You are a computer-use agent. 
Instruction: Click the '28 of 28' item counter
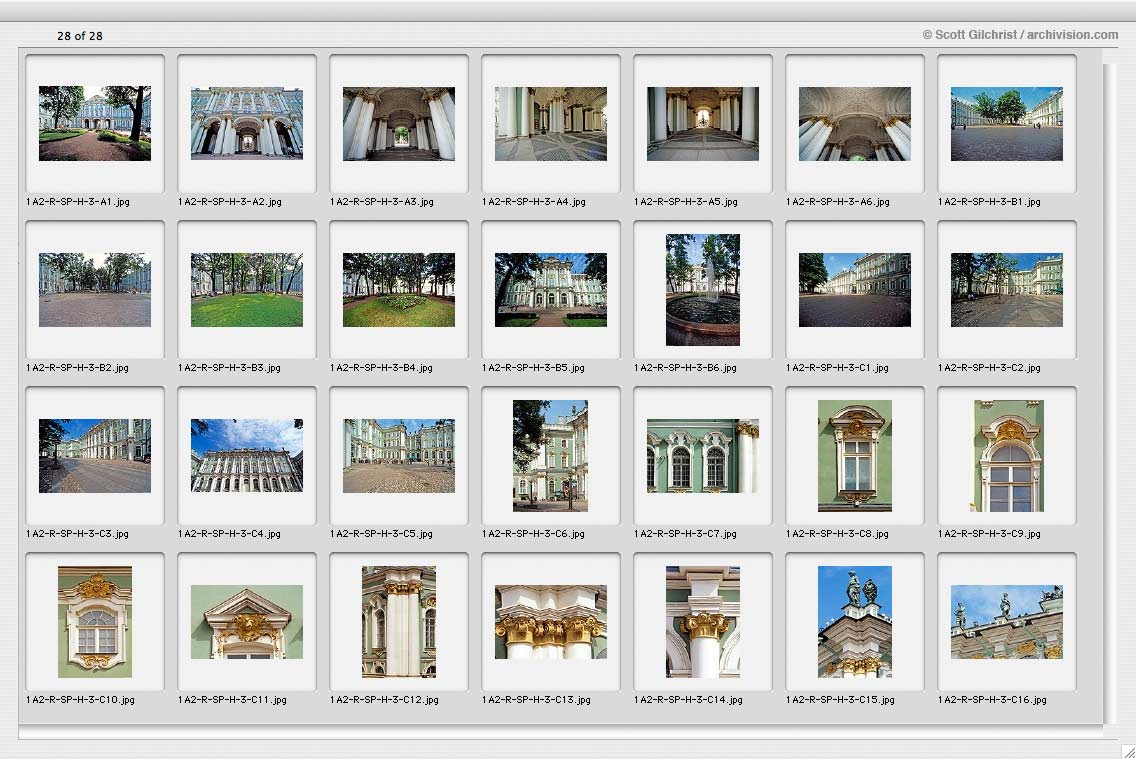point(80,35)
